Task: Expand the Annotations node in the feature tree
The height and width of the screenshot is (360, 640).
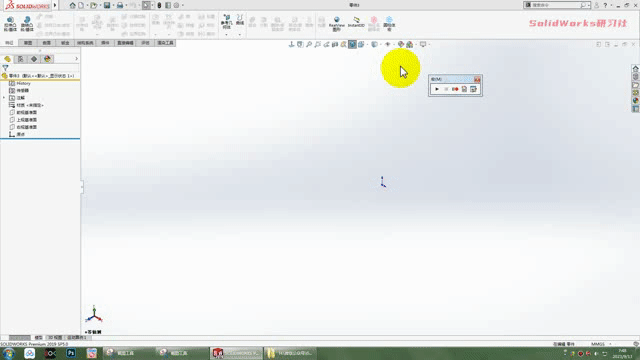Action: point(4,98)
